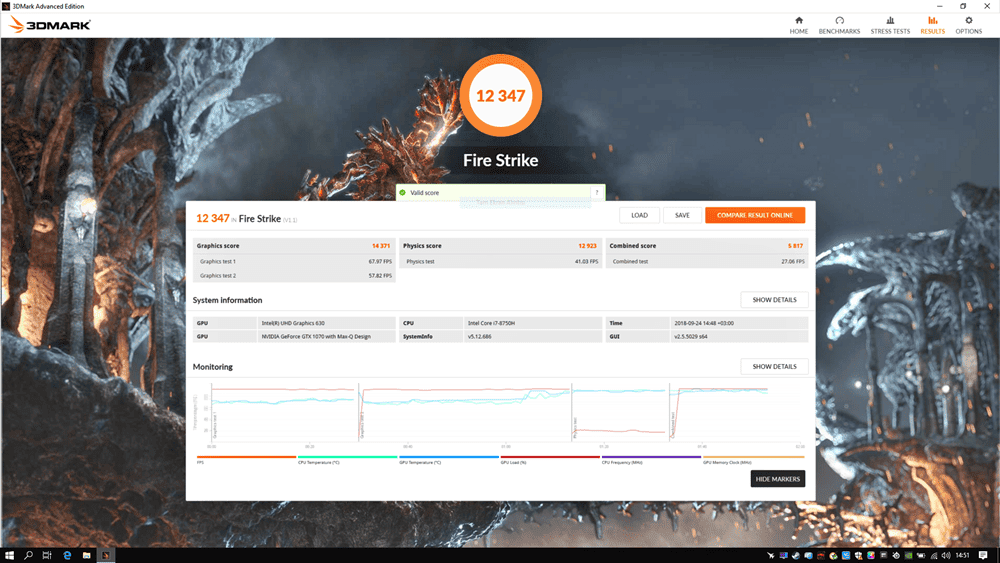Go to Home in the top navigation

pos(798,25)
